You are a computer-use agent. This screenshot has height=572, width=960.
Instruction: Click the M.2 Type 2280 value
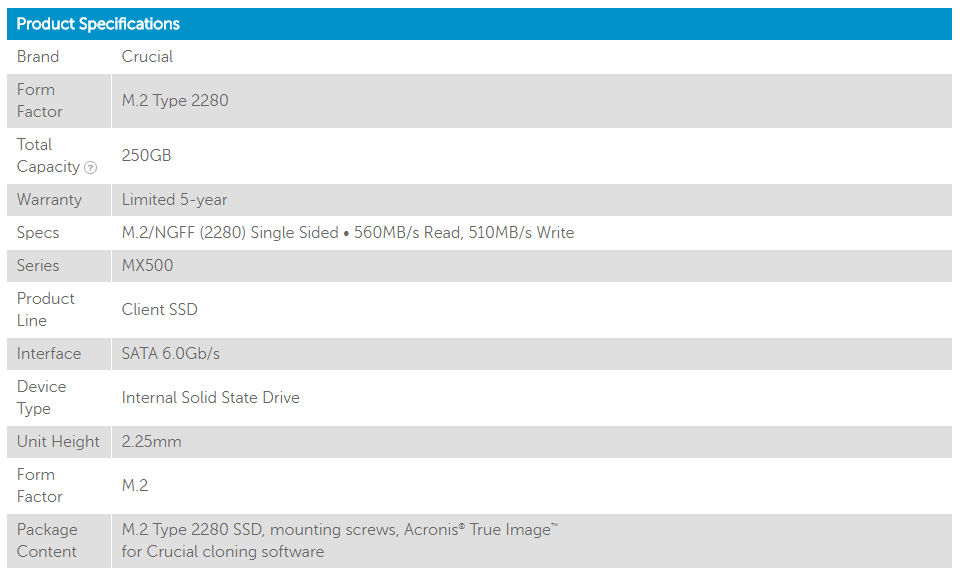[175, 101]
